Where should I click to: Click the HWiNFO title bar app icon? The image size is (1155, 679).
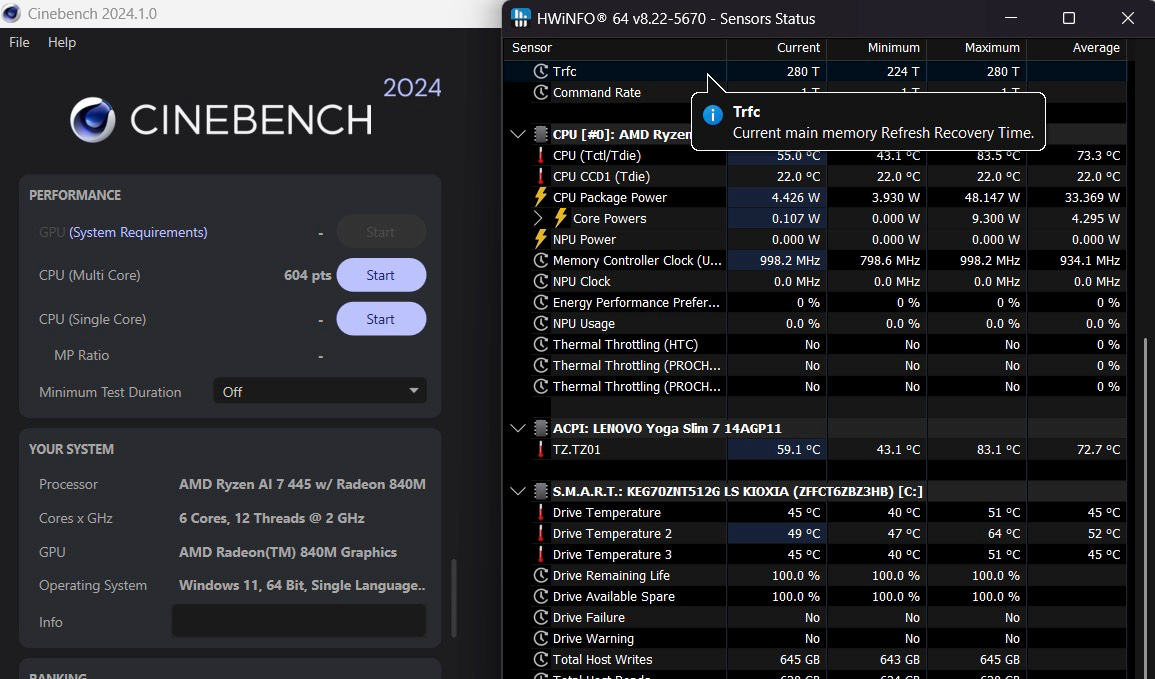click(521, 18)
